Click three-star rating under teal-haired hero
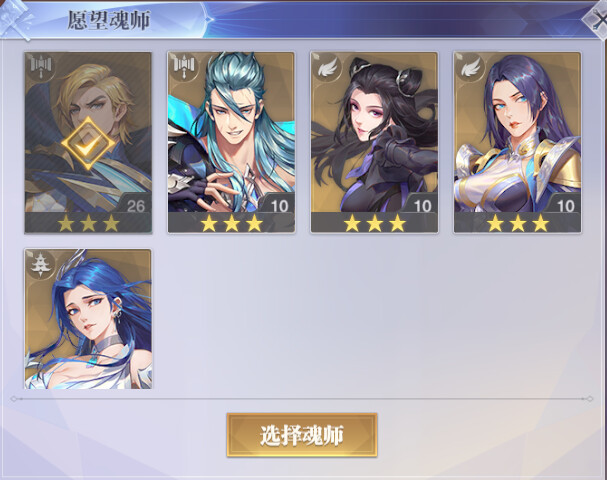607x480 pixels. pos(231,223)
